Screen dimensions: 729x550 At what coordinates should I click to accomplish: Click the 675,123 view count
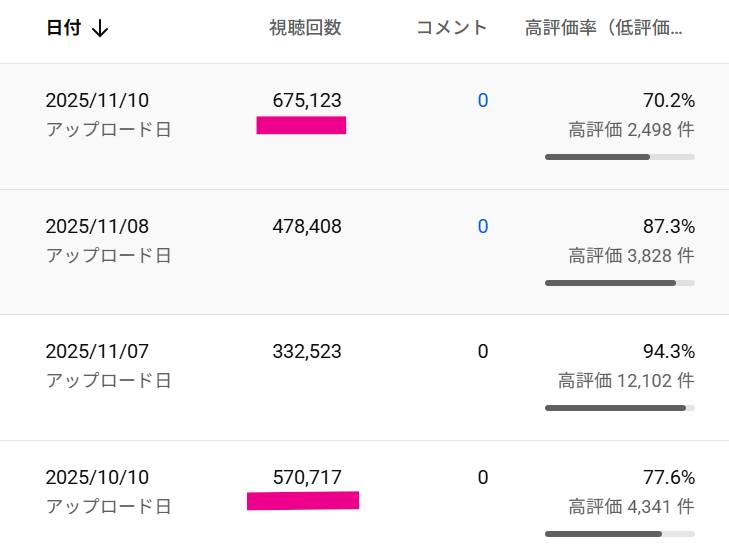307,100
